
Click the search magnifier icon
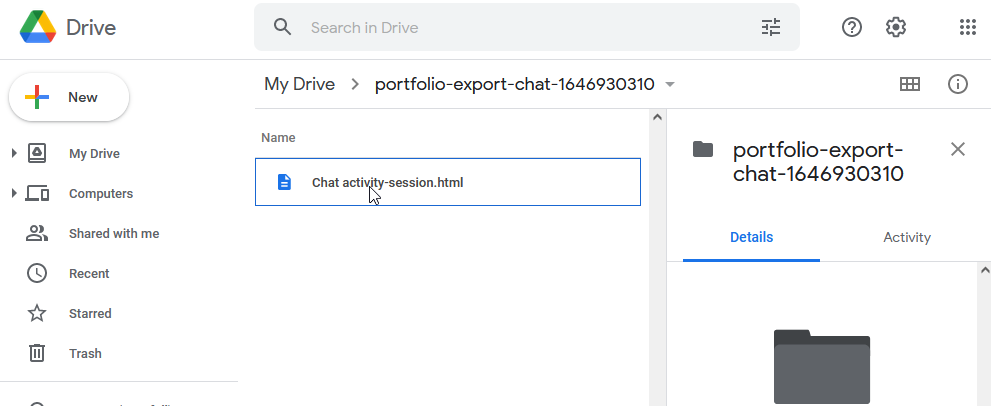click(x=283, y=27)
